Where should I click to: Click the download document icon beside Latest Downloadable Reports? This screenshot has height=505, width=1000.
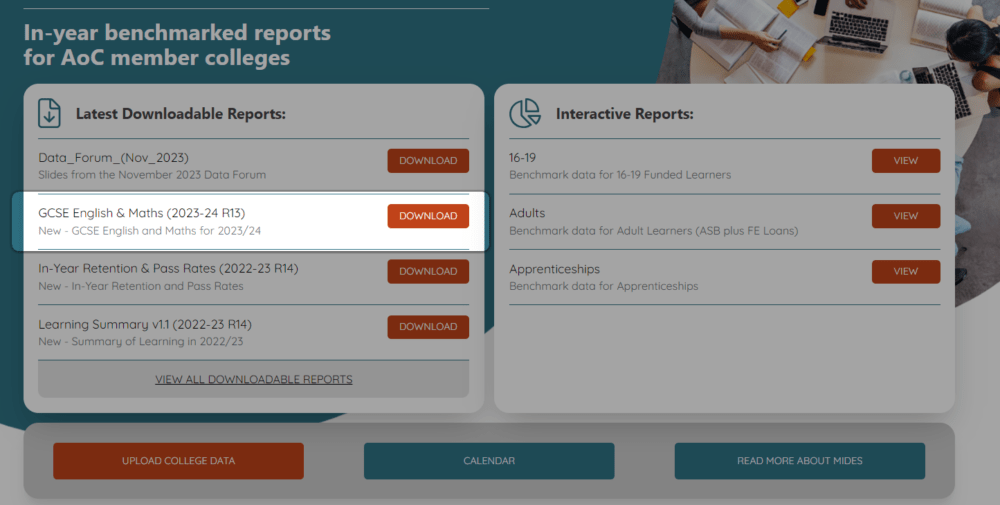50,113
